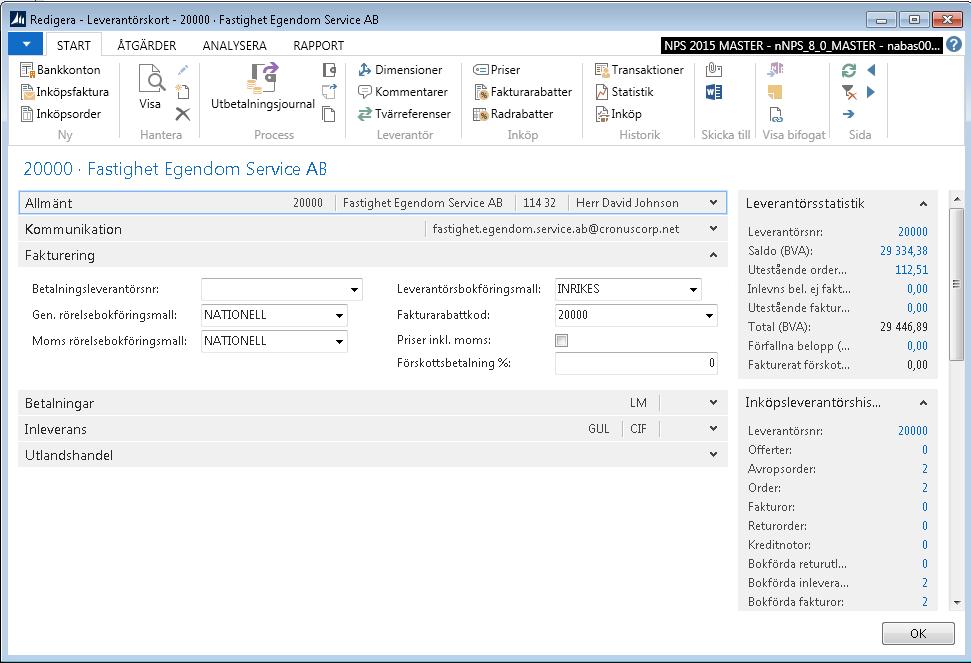The height and width of the screenshot is (663, 971).
Task: Open the Bokförda inlevera... count link
Action: pos(925,583)
